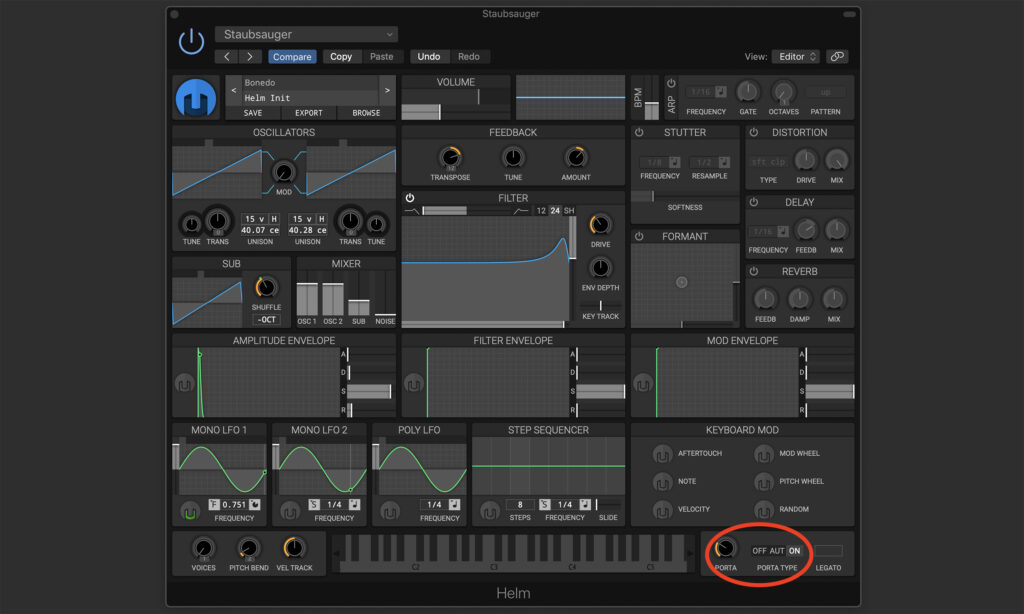Select the Mod Wheel modulation source icon

tap(763, 453)
